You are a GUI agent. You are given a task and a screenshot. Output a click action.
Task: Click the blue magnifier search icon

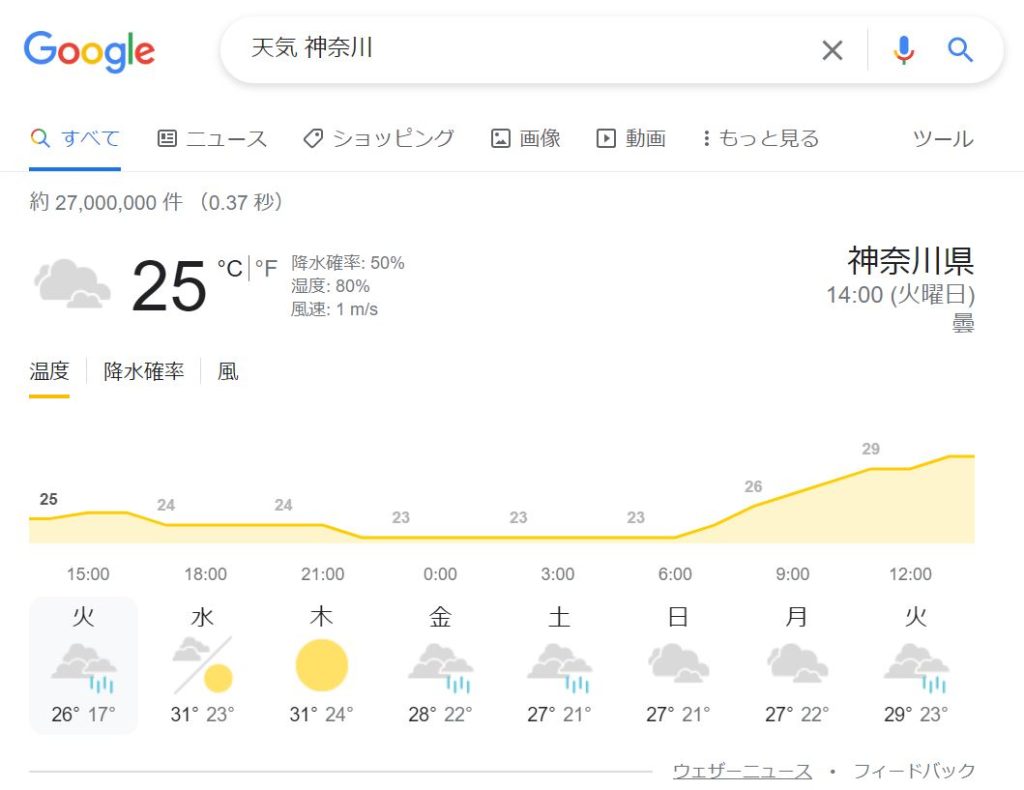tap(960, 50)
